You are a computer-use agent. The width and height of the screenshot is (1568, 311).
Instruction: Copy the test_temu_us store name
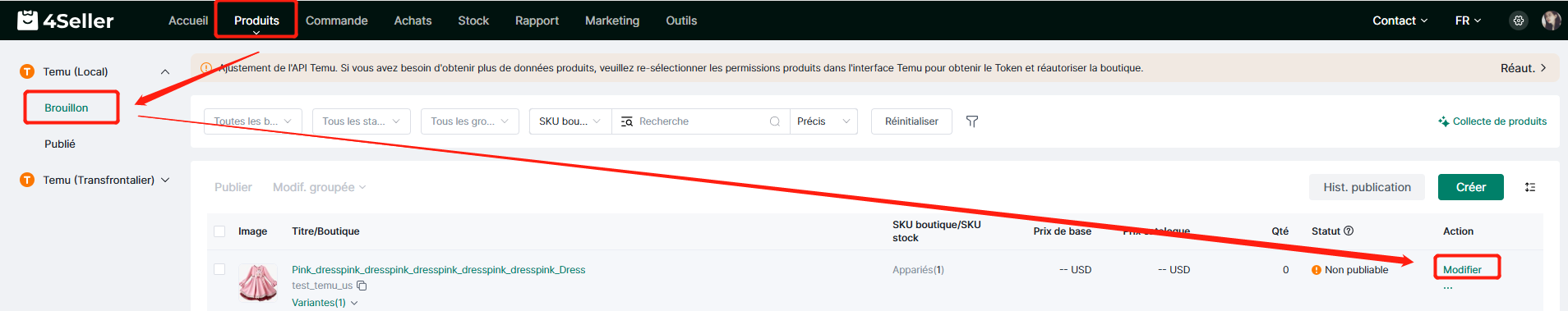[x=362, y=286]
